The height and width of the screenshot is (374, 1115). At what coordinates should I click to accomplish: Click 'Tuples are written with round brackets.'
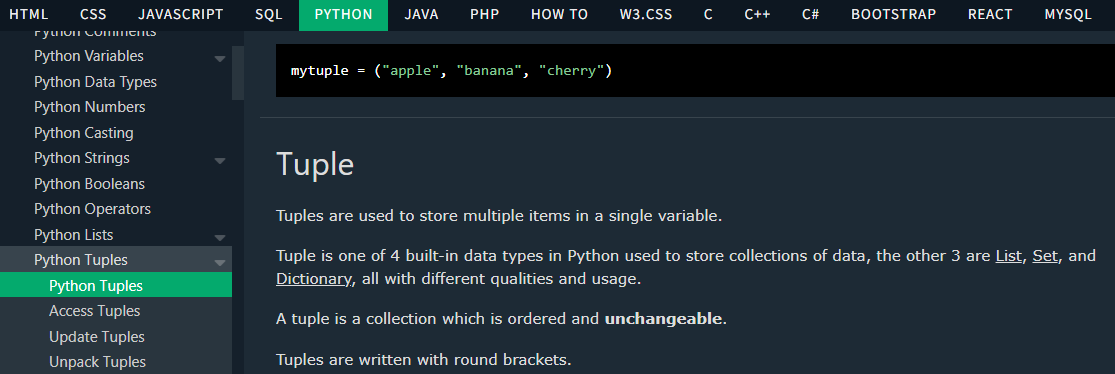coord(424,360)
